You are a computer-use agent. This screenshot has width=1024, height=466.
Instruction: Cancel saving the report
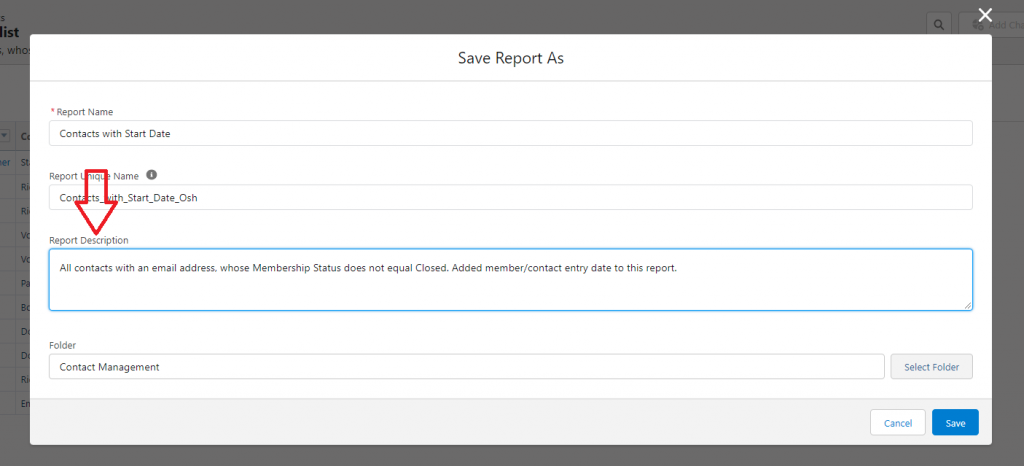pyautogui.click(x=897, y=423)
